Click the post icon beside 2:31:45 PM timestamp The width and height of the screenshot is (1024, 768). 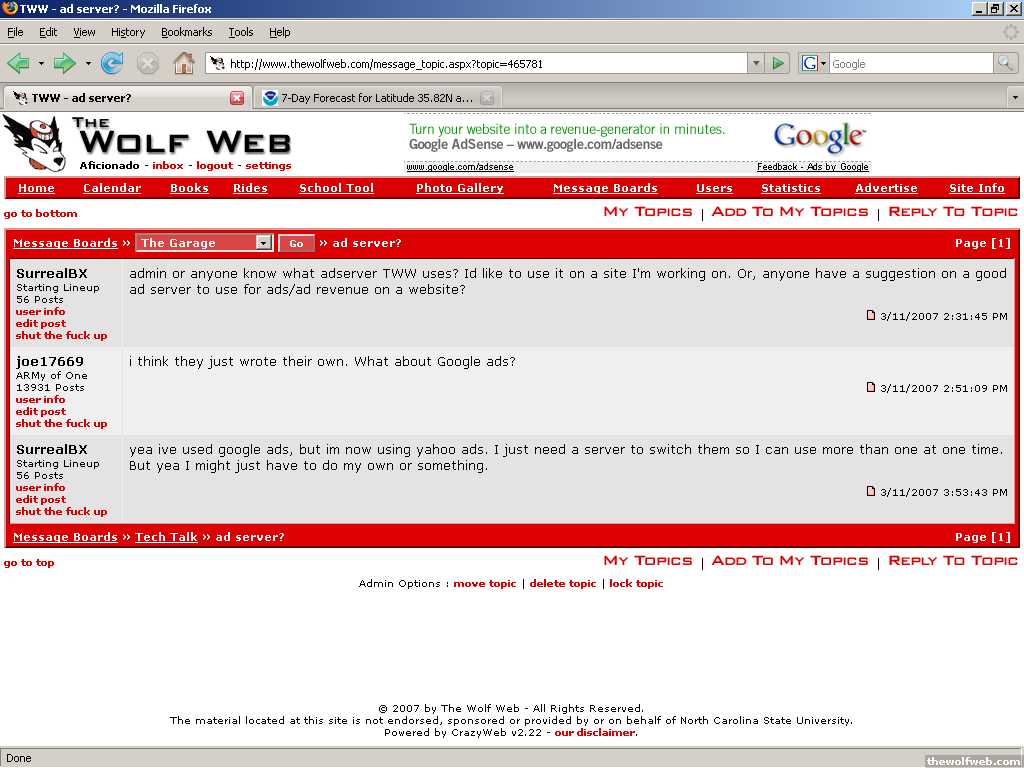(x=871, y=316)
